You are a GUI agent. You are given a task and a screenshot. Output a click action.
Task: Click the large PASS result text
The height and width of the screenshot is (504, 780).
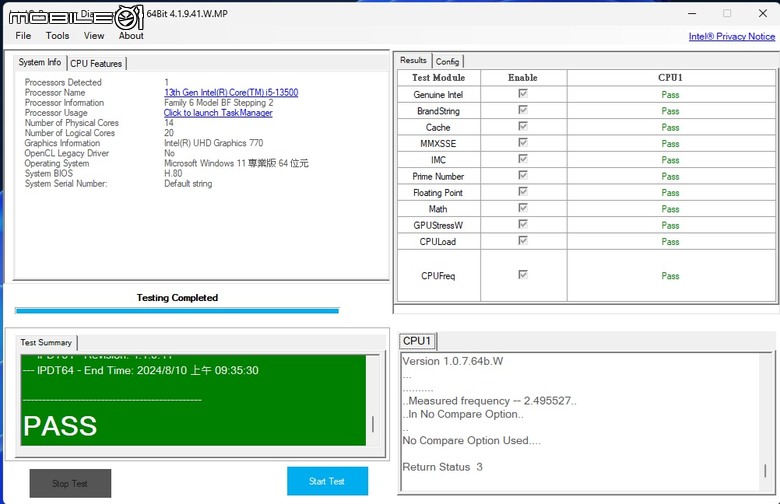point(60,426)
